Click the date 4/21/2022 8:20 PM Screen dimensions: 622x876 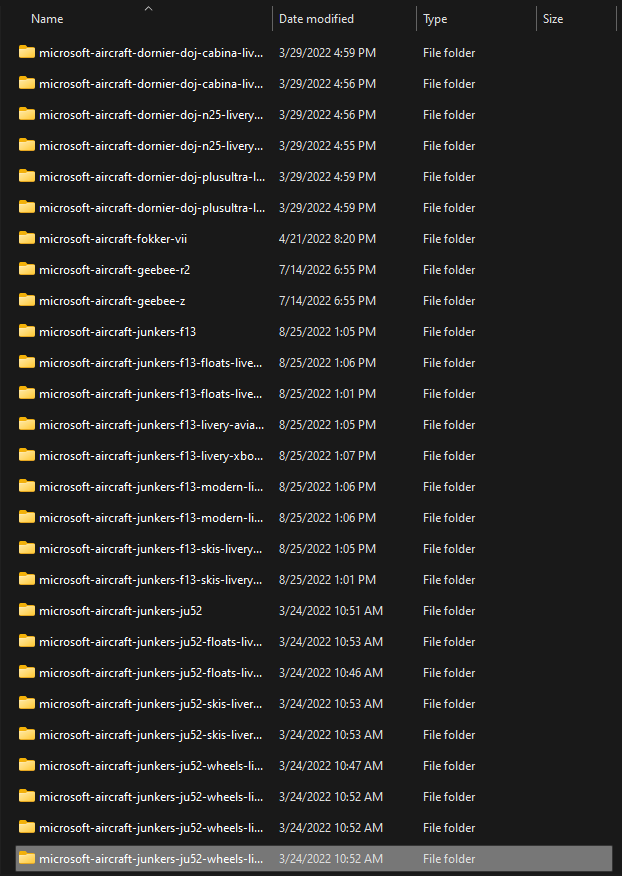[327, 239]
